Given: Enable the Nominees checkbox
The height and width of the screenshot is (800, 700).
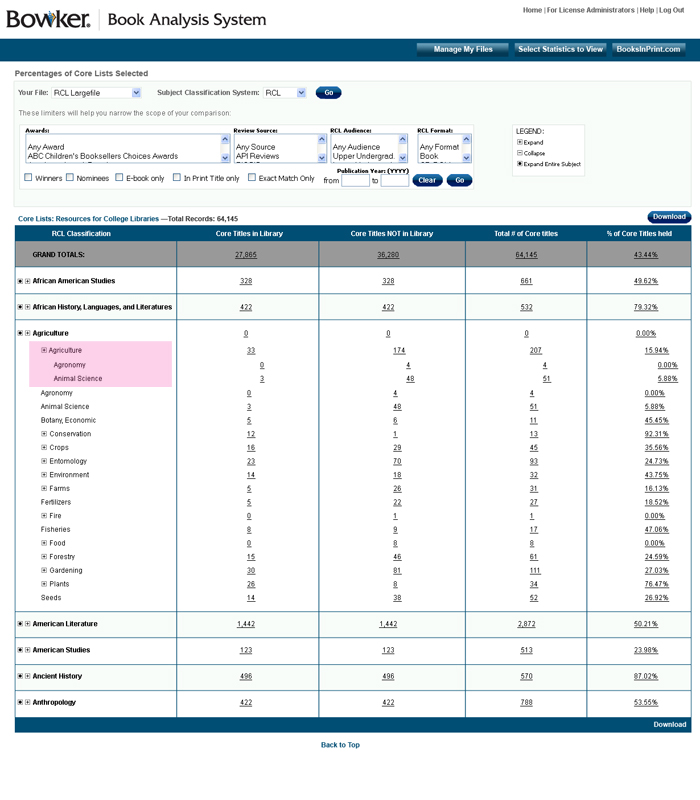Looking at the screenshot, I should point(70,178).
